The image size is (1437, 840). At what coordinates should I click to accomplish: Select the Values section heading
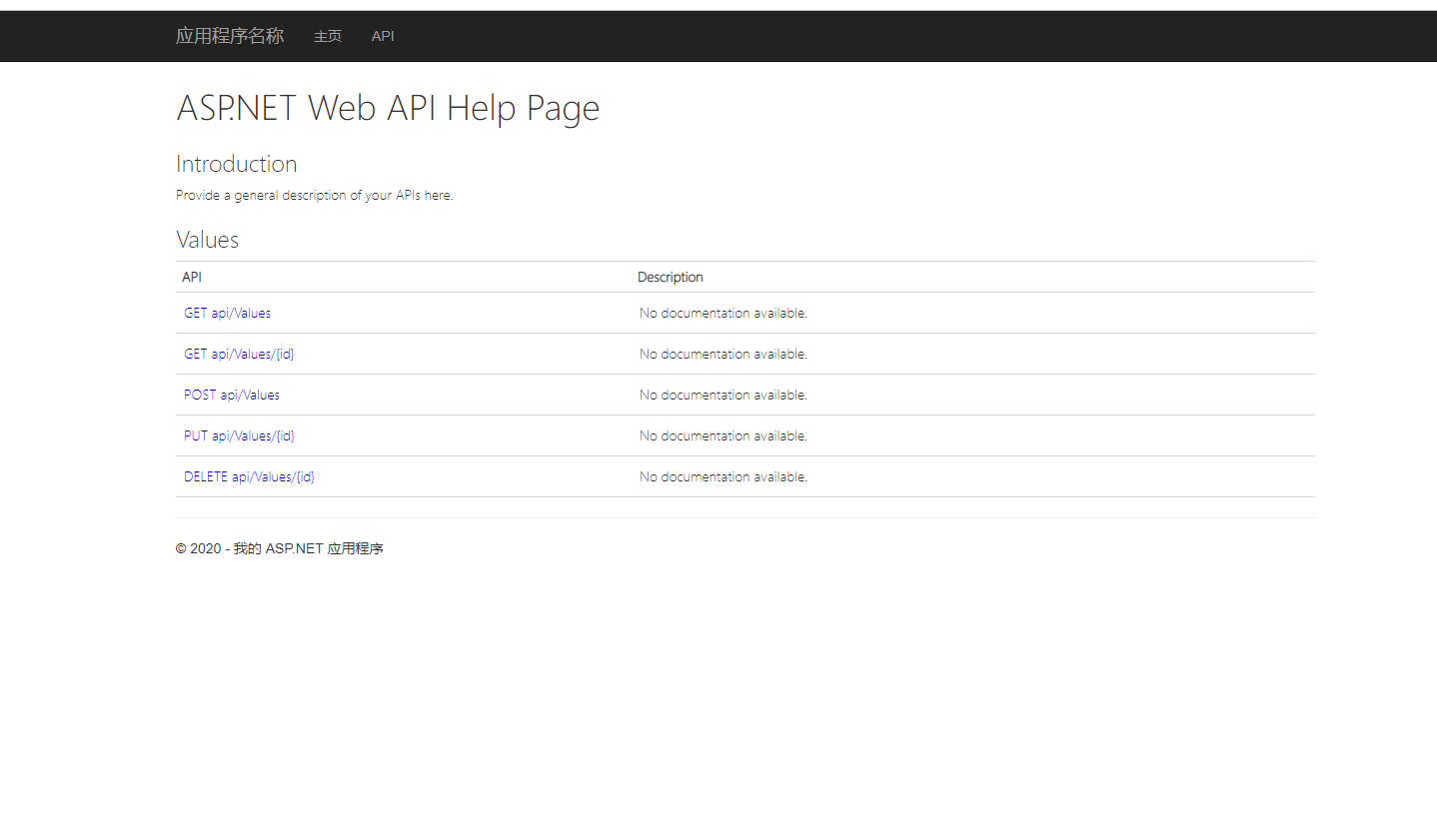[207, 239]
